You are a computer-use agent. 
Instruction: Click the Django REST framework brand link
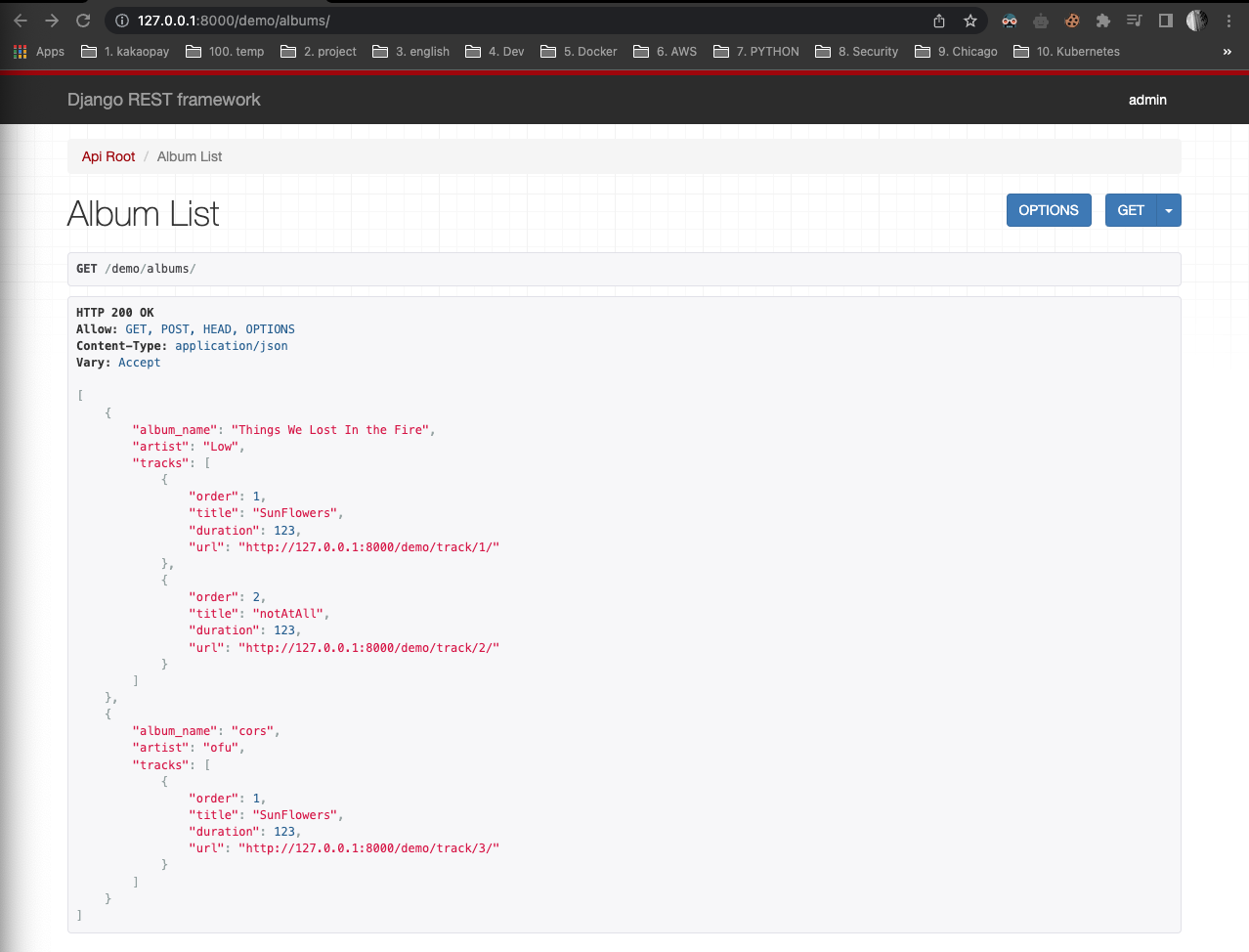[164, 100]
